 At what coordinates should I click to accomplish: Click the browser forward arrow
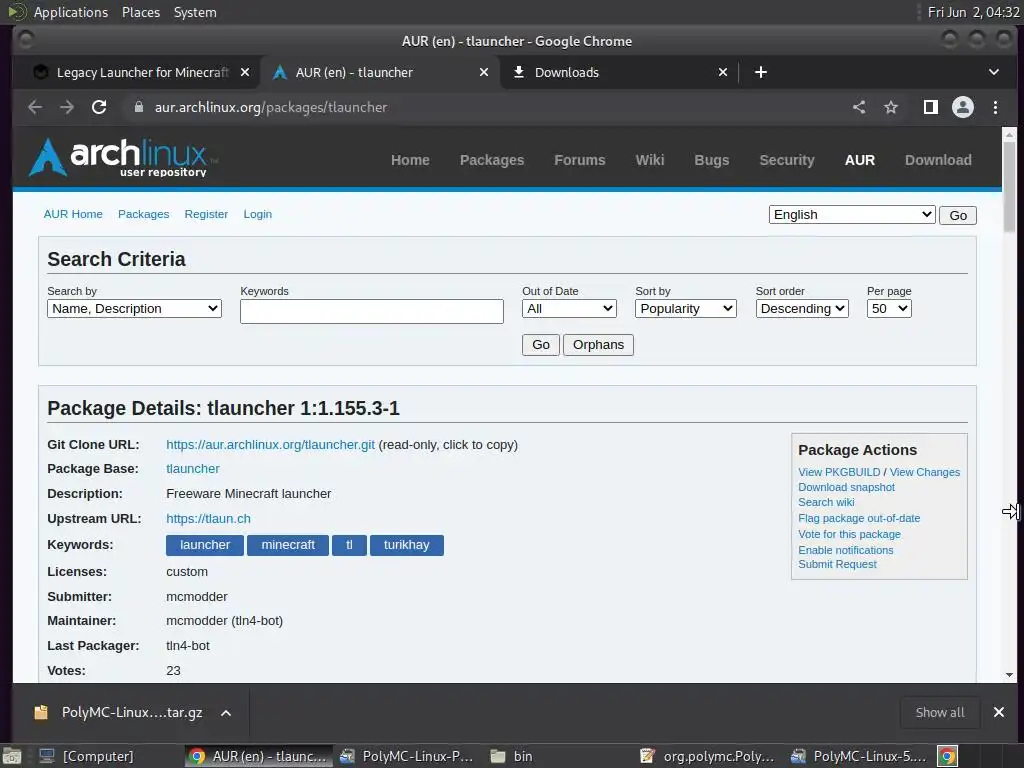tap(67, 107)
